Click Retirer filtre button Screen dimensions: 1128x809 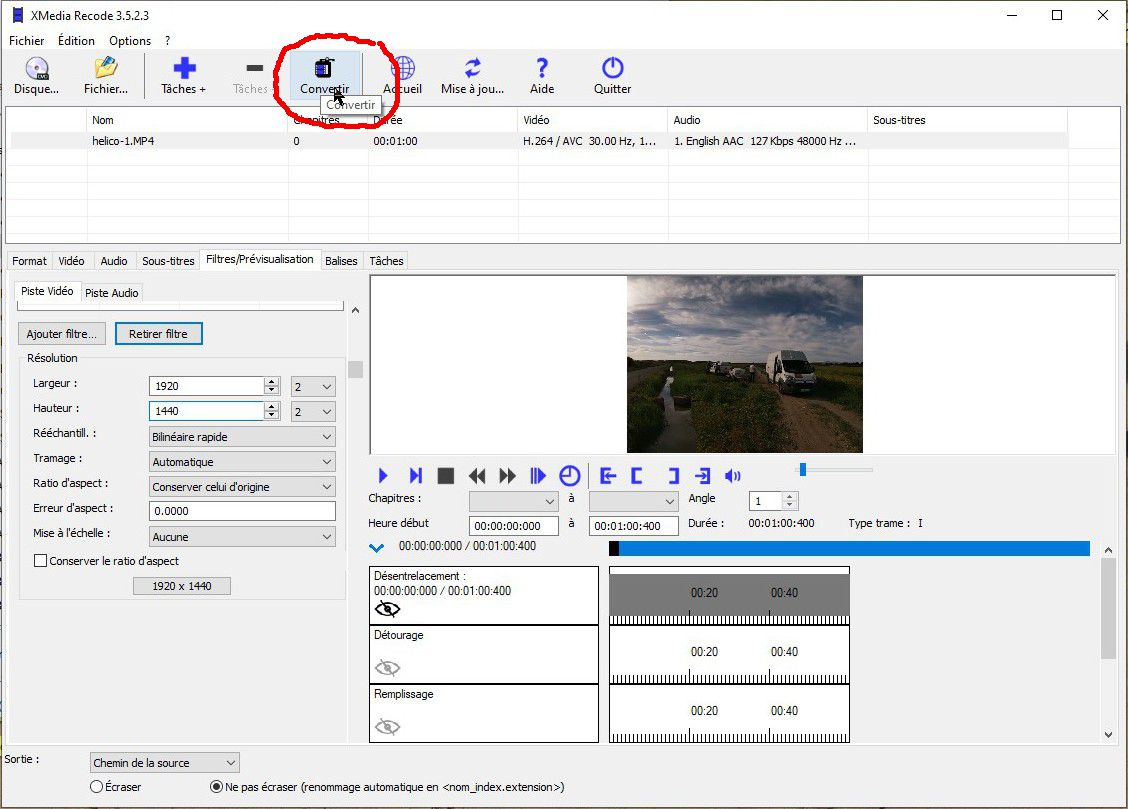click(158, 334)
